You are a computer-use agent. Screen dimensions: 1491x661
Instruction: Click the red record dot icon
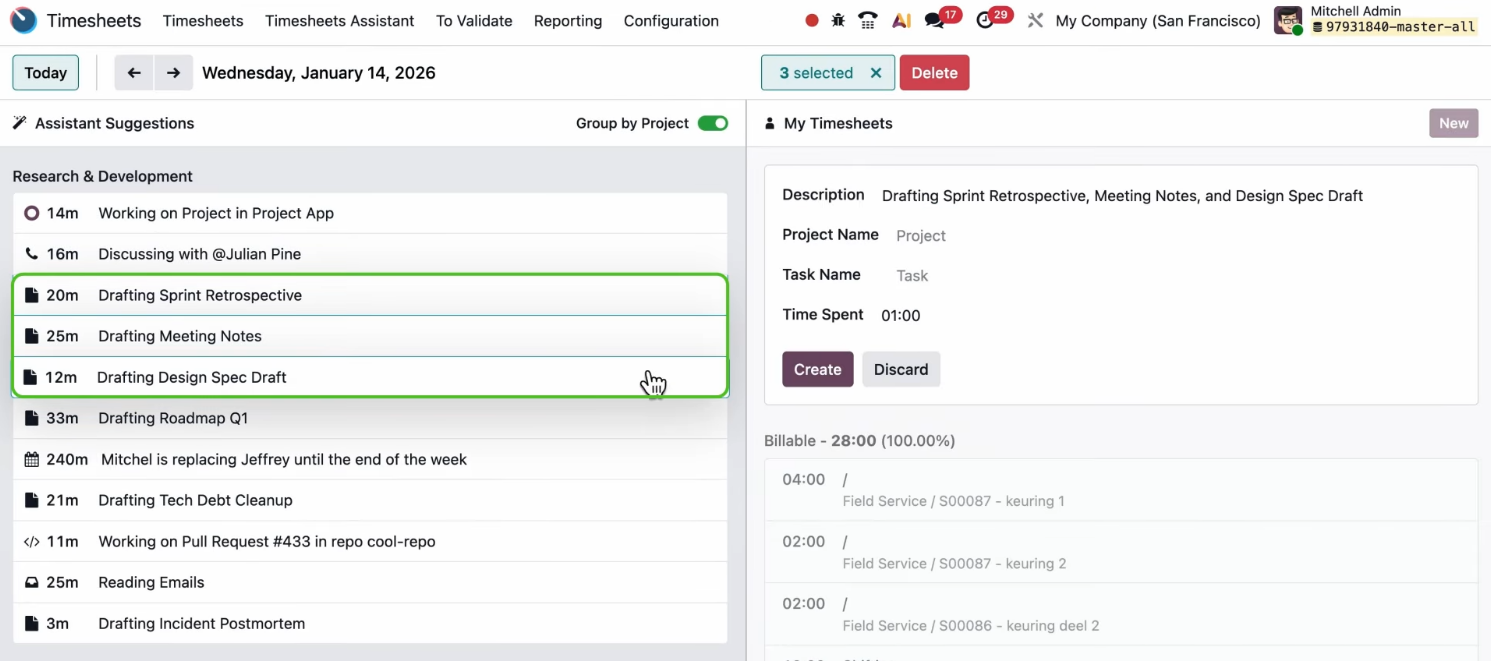812,20
